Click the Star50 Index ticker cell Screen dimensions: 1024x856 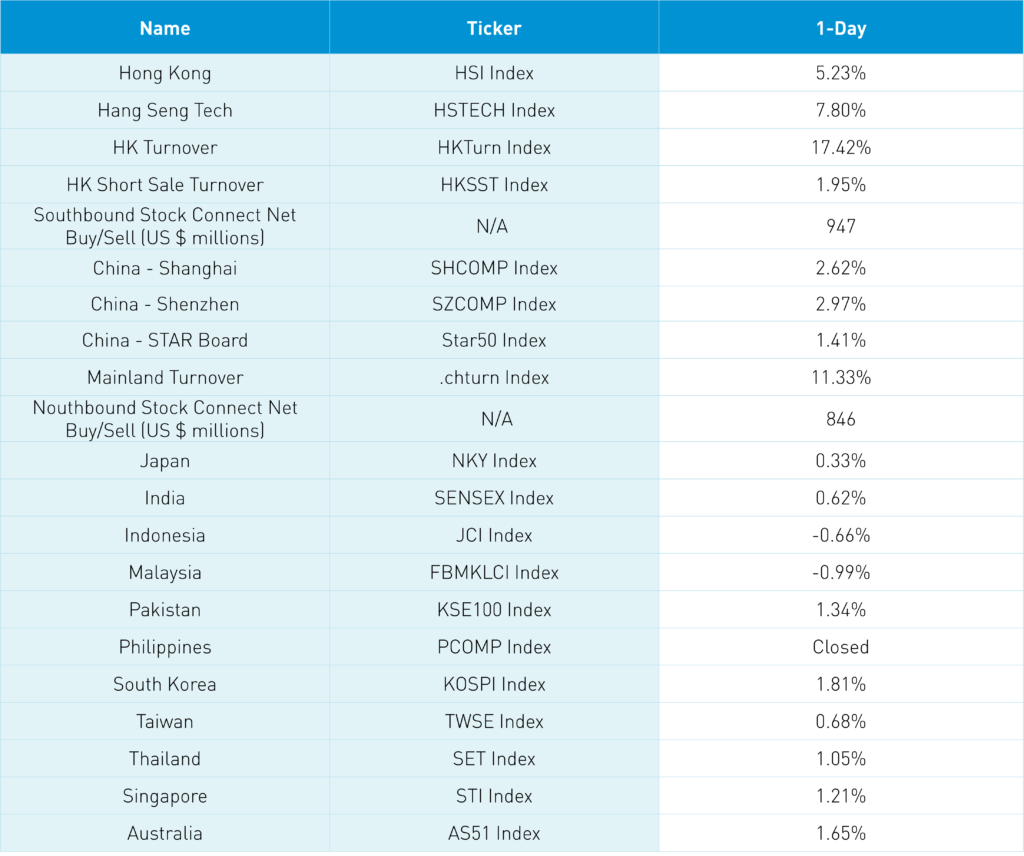point(494,340)
